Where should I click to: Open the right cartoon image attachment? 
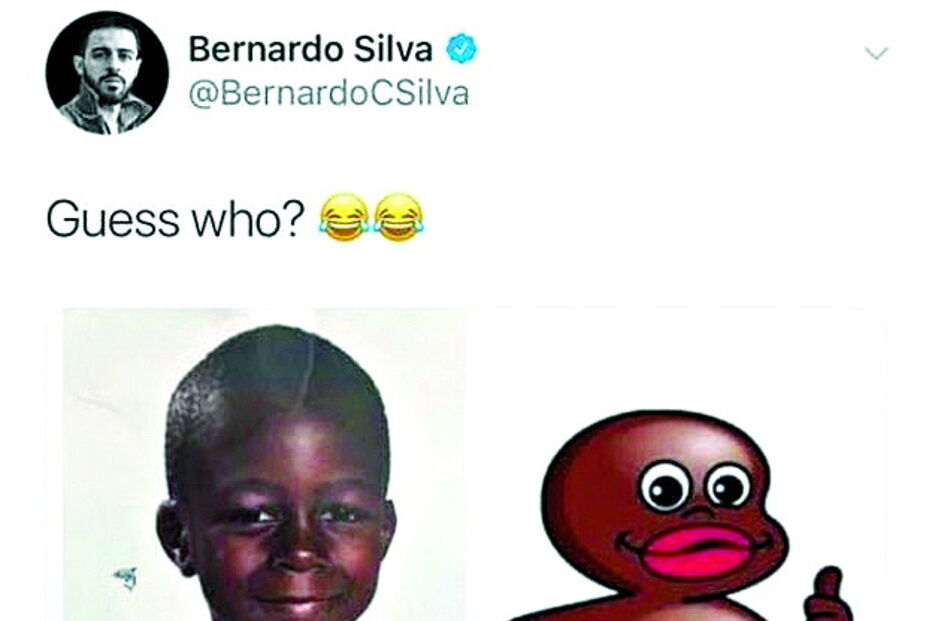pos(676,465)
